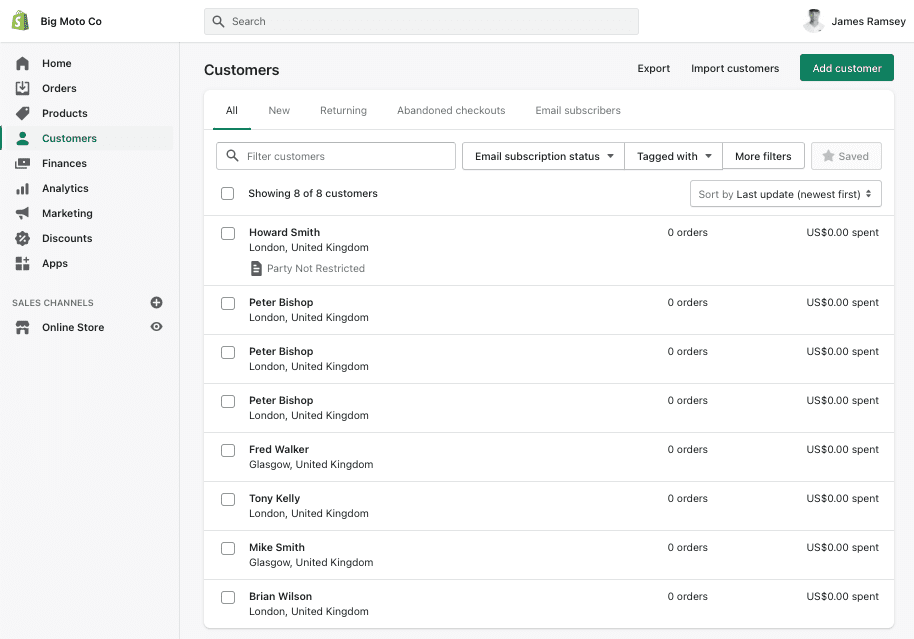Tick the select-all customers checkbox

227,194
